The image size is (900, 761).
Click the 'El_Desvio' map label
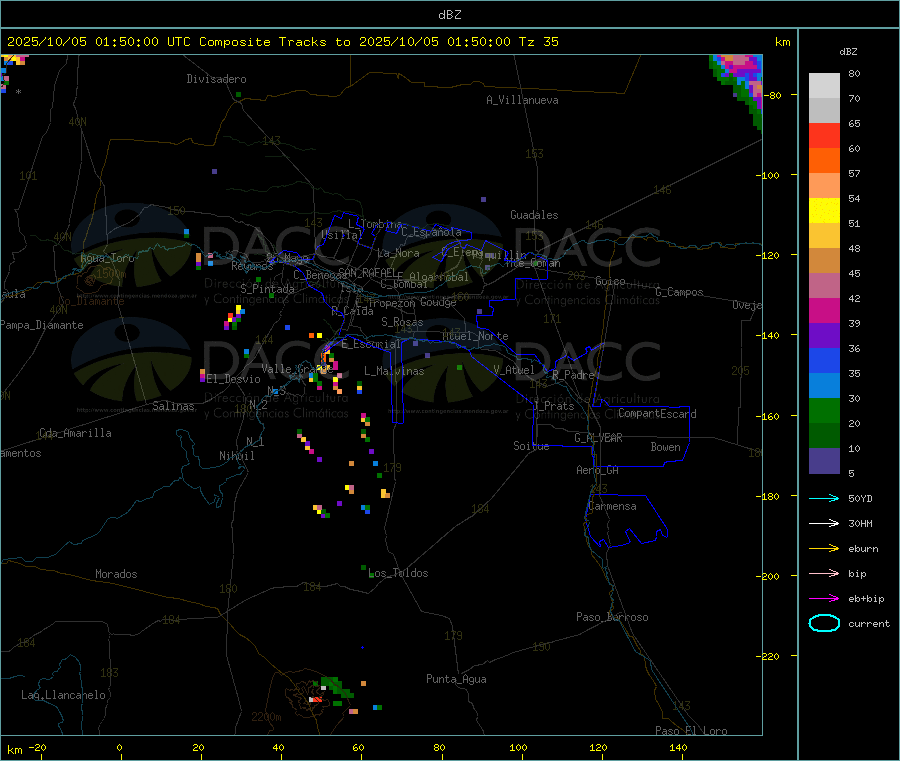234,379
